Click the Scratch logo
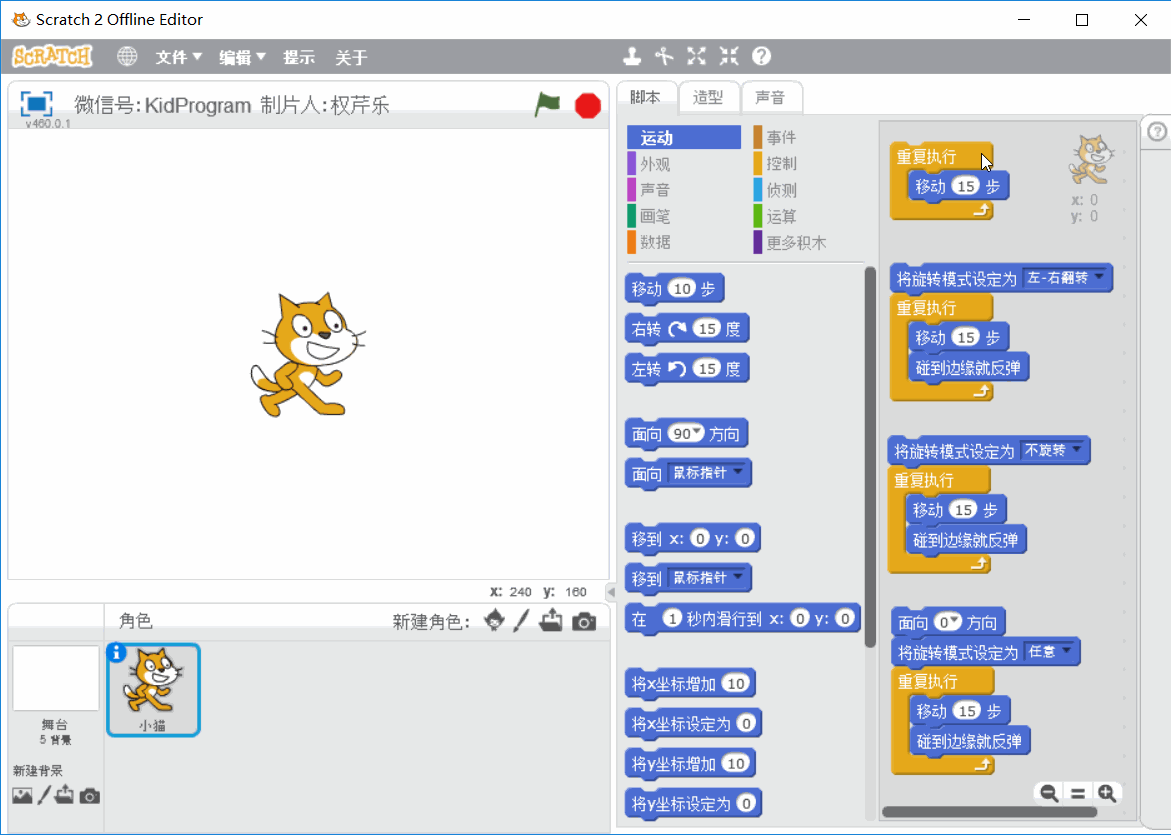The height and width of the screenshot is (835, 1171). tap(52, 56)
